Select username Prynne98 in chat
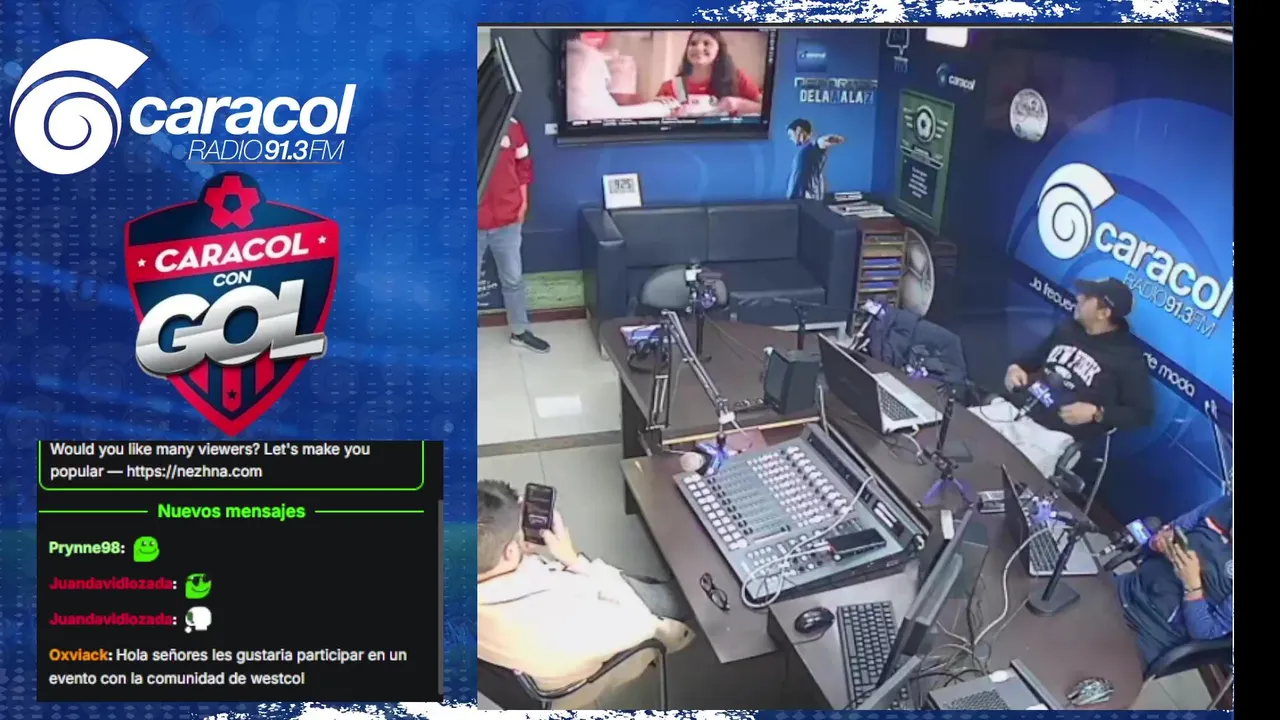This screenshot has width=1280, height=720. coord(86,548)
